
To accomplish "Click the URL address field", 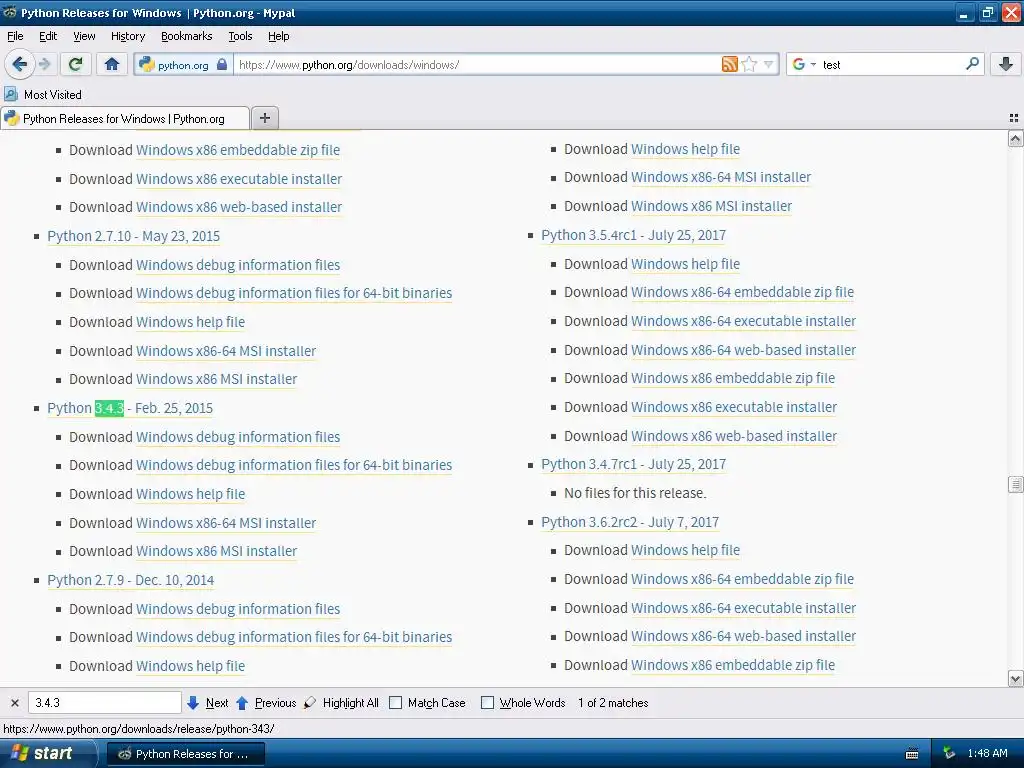I will pyautogui.click(x=477, y=65).
